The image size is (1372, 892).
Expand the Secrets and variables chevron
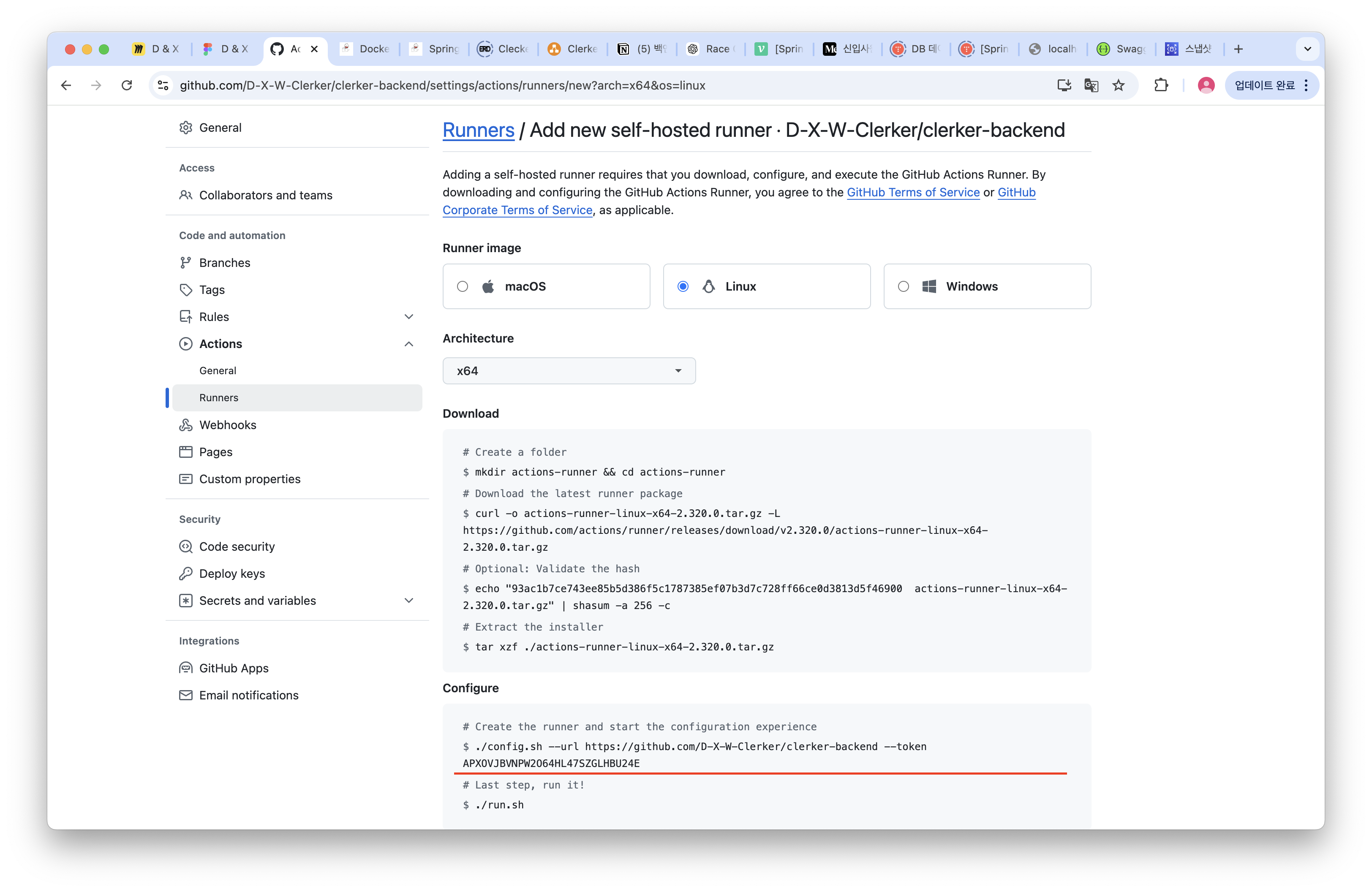pos(409,601)
